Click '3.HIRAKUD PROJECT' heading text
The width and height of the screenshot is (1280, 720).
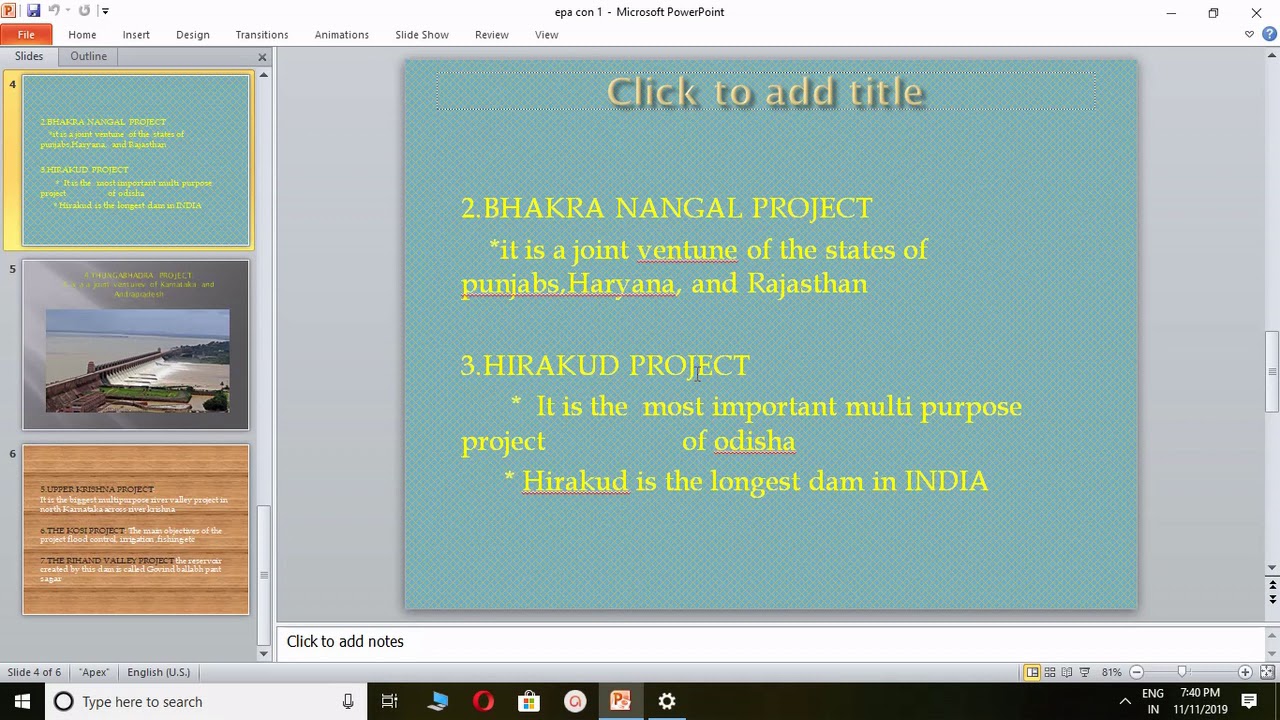tap(605, 365)
